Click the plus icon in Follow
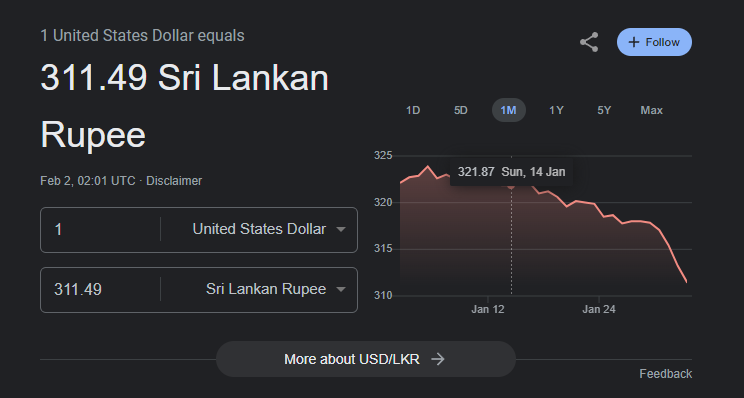The height and width of the screenshot is (398, 744). (x=633, y=42)
